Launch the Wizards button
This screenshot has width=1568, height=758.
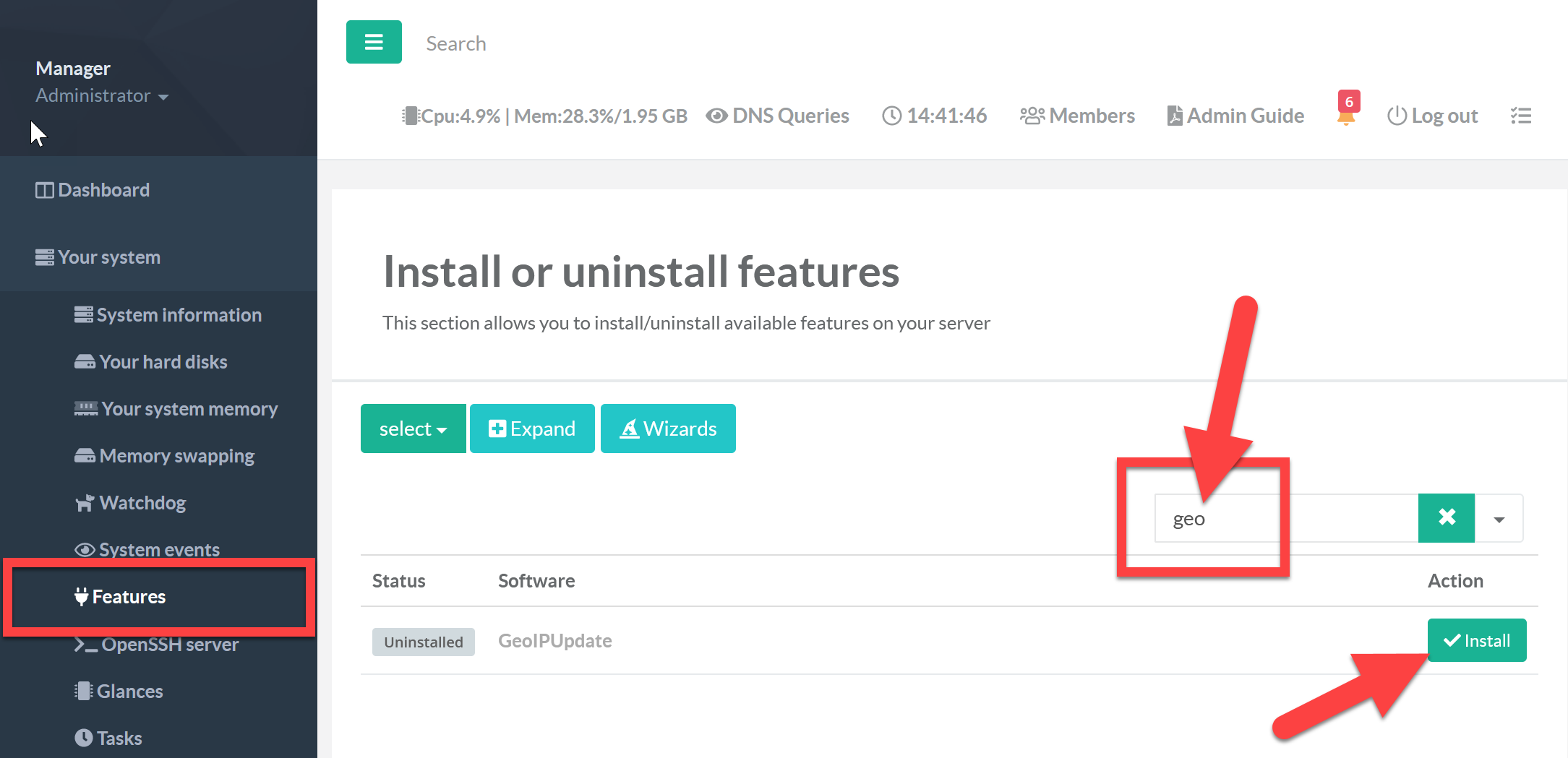[x=668, y=428]
